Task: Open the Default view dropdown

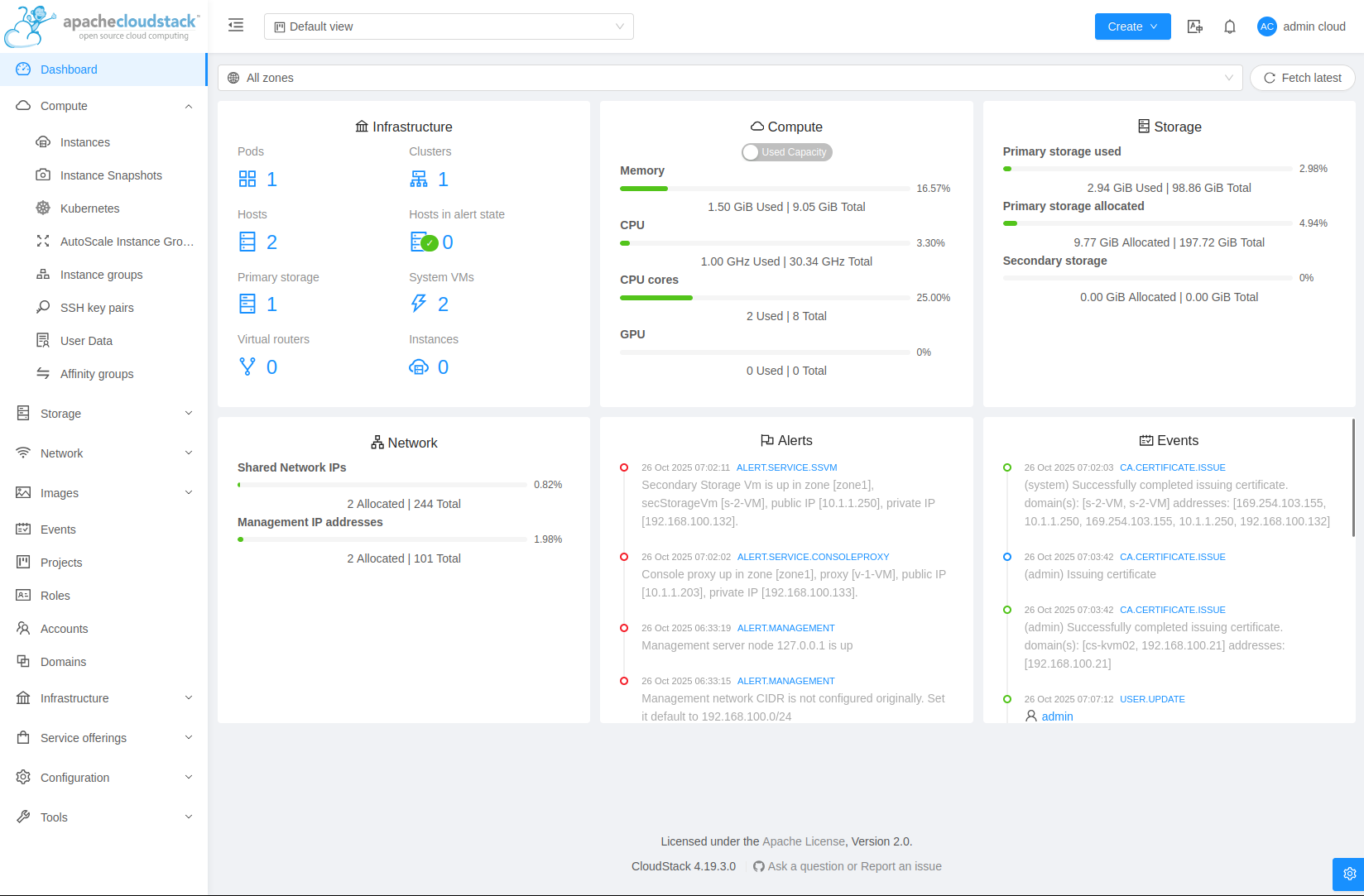Action: (449, 26)
